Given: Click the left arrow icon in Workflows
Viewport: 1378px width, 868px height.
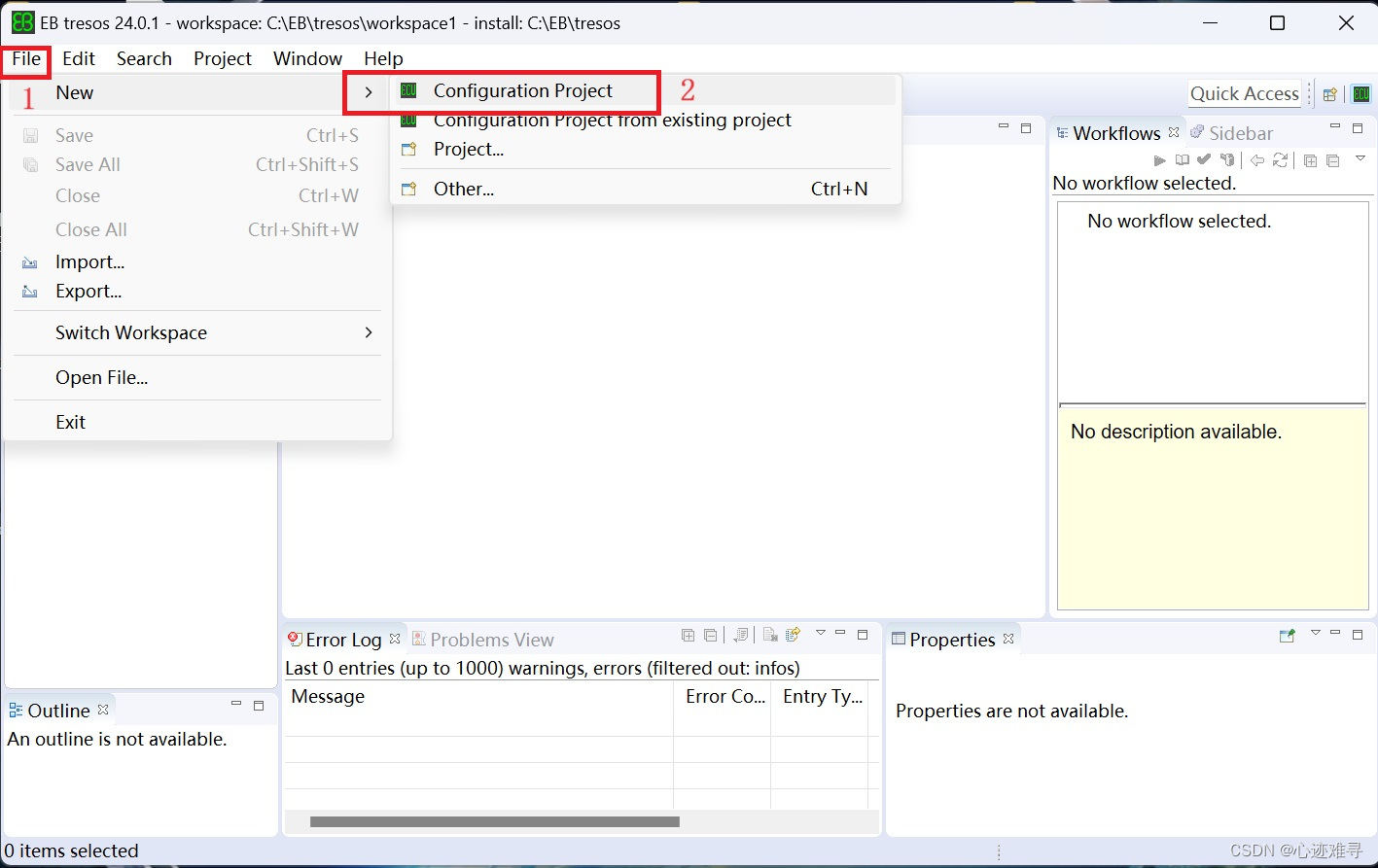Looking at the screenshot, I should pos(1257,160).
